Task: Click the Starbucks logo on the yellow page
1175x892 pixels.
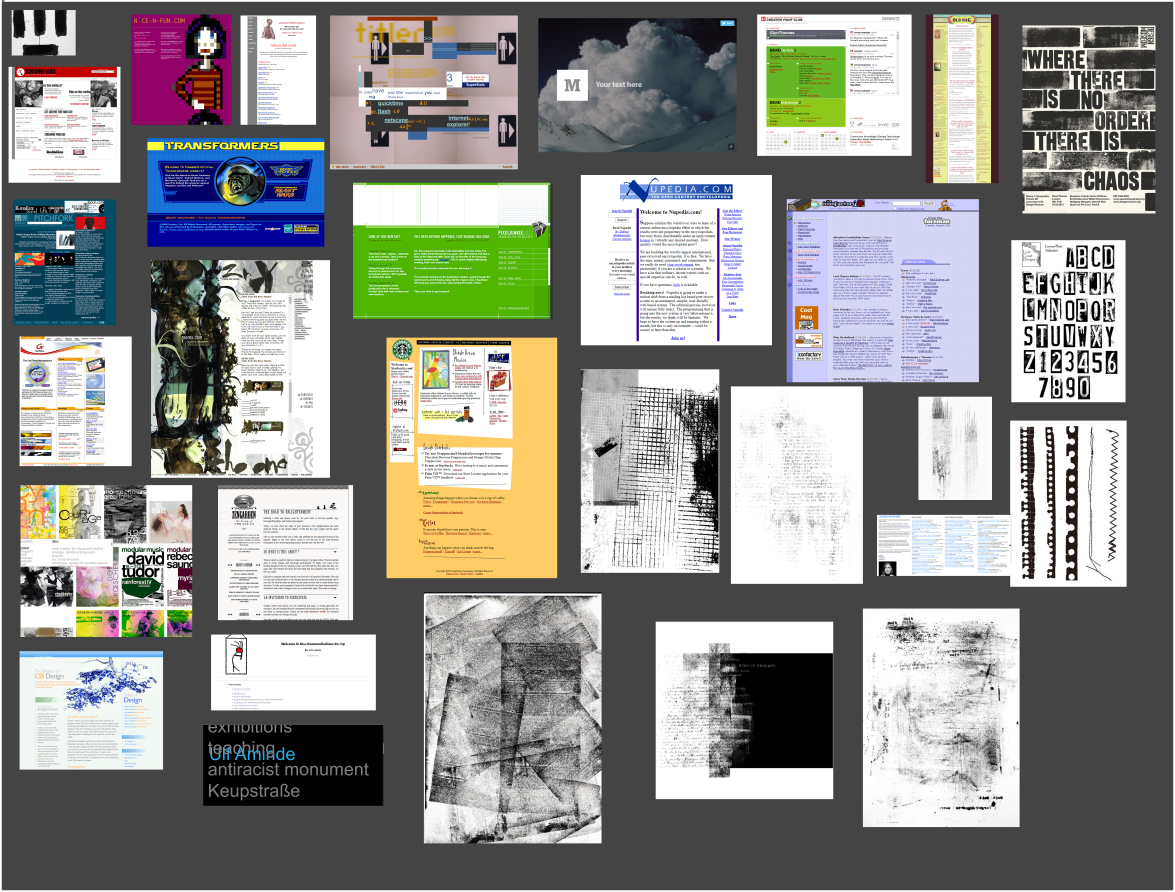Action: (402, 350)
